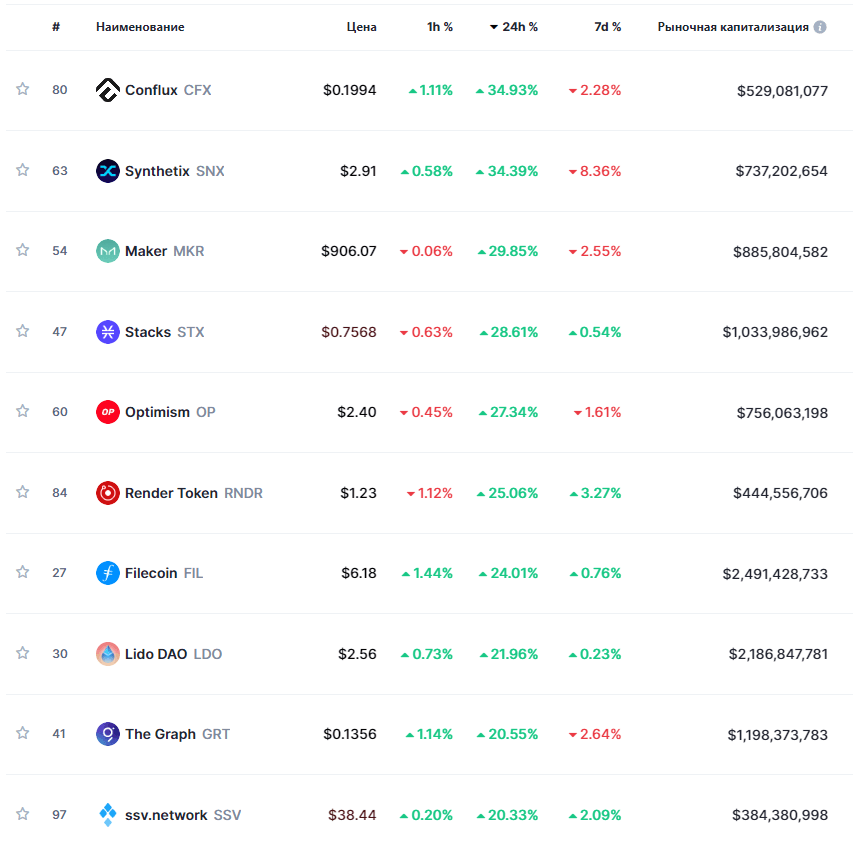The height and width of the screenshot is (853, 853).
Task: Toggle watchlist star for ssv.network
Action: (22, 814)
